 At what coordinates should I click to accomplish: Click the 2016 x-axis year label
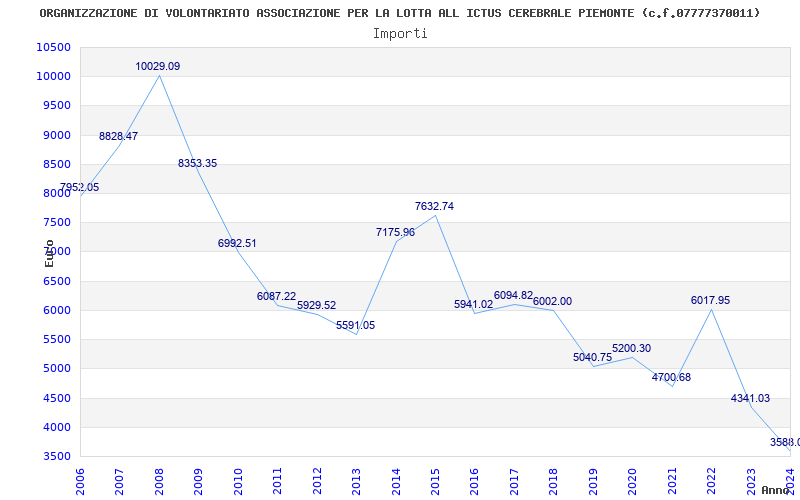click(474, 481)
